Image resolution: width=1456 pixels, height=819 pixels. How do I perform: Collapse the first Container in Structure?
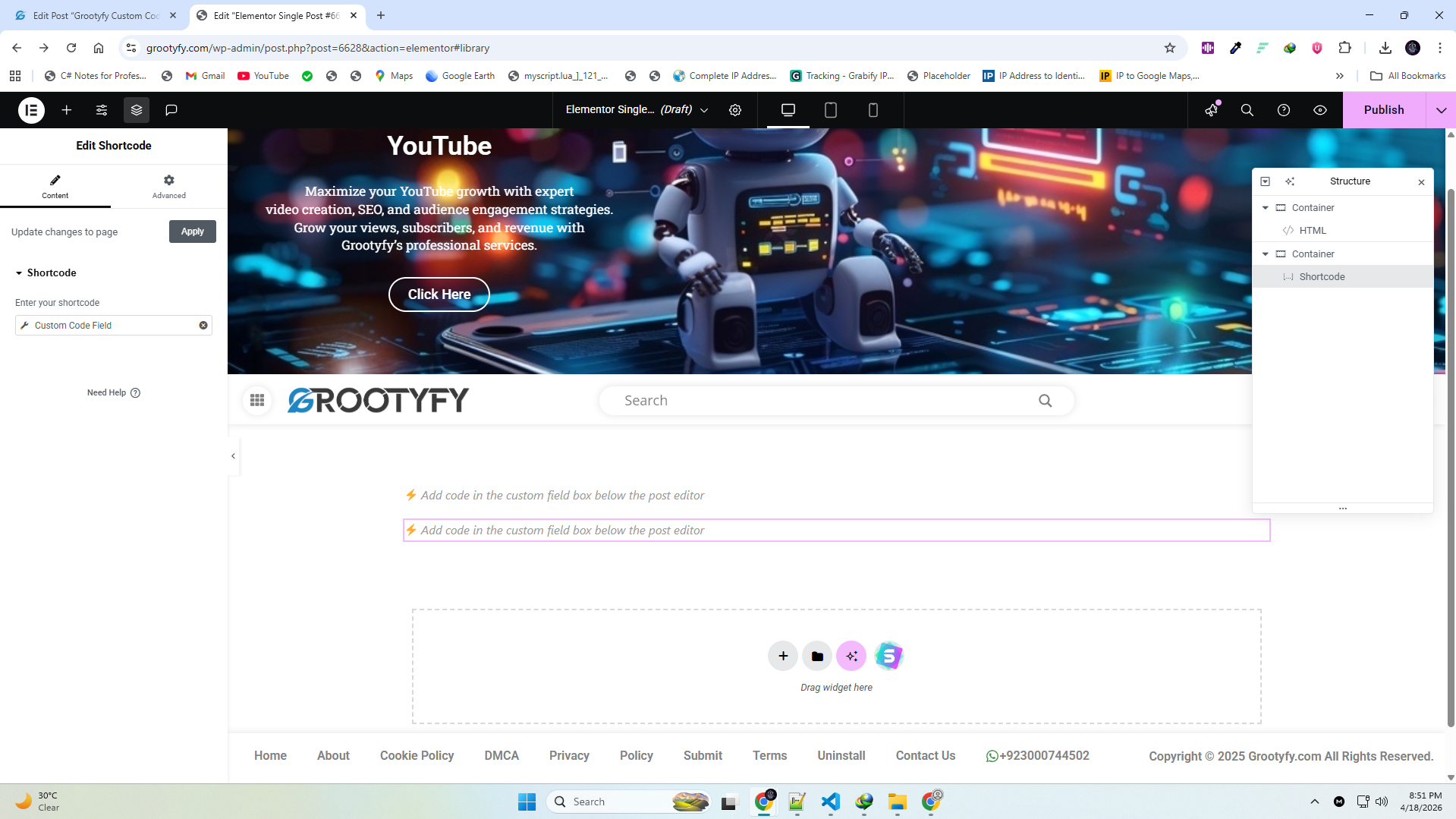point(1265,208)
